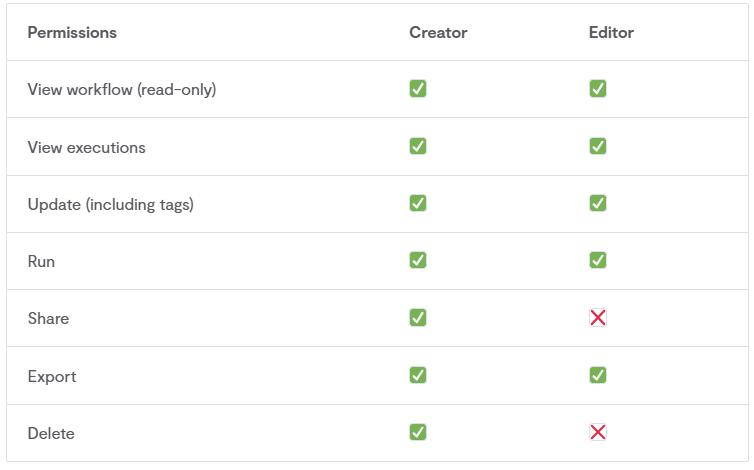The width and height of the screenshot is (754, 470).
Task: Click Creator checkmark in Share row
Action: coord(417,318)
